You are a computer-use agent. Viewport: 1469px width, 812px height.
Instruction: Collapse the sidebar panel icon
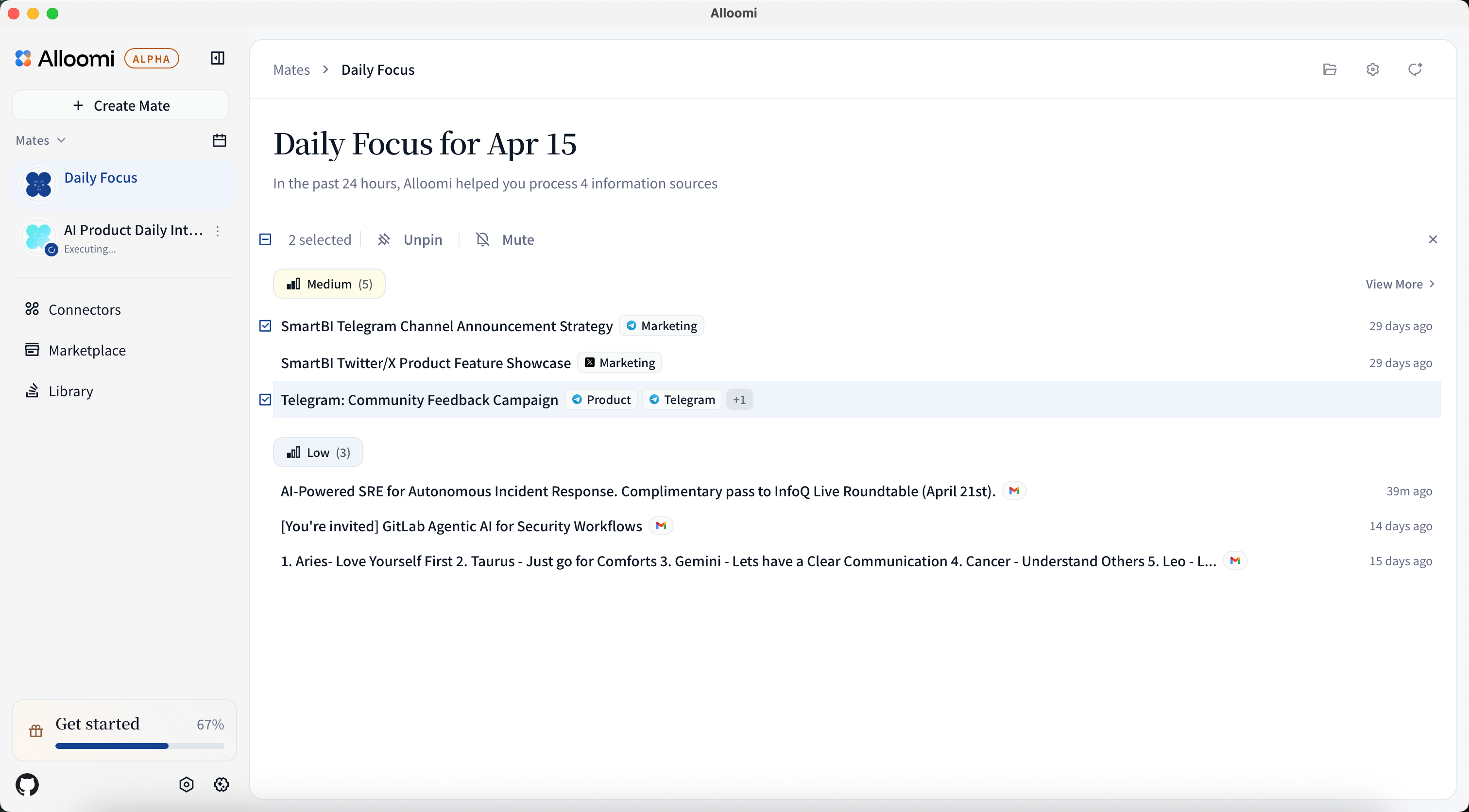217,58
